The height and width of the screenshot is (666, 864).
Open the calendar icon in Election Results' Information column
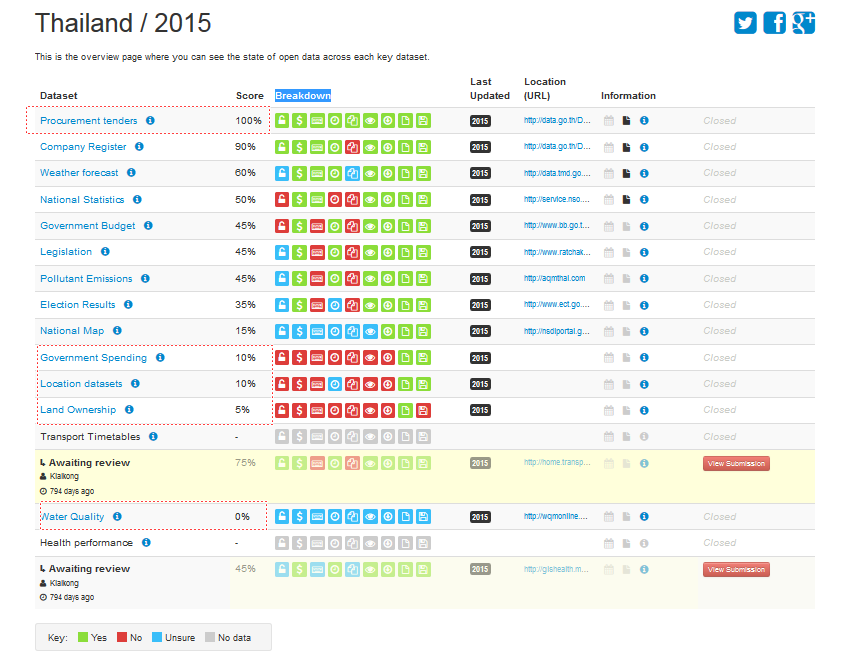point(609,304)
